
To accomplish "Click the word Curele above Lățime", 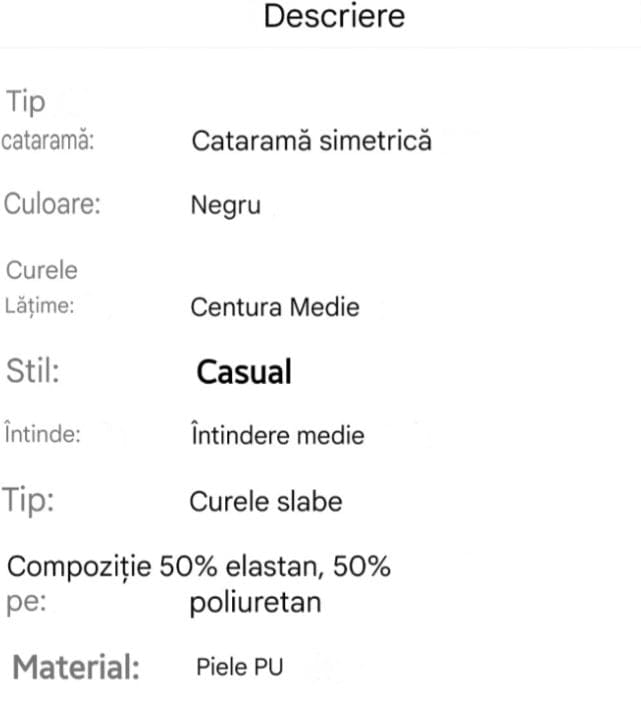I will (x=42, y=270).
